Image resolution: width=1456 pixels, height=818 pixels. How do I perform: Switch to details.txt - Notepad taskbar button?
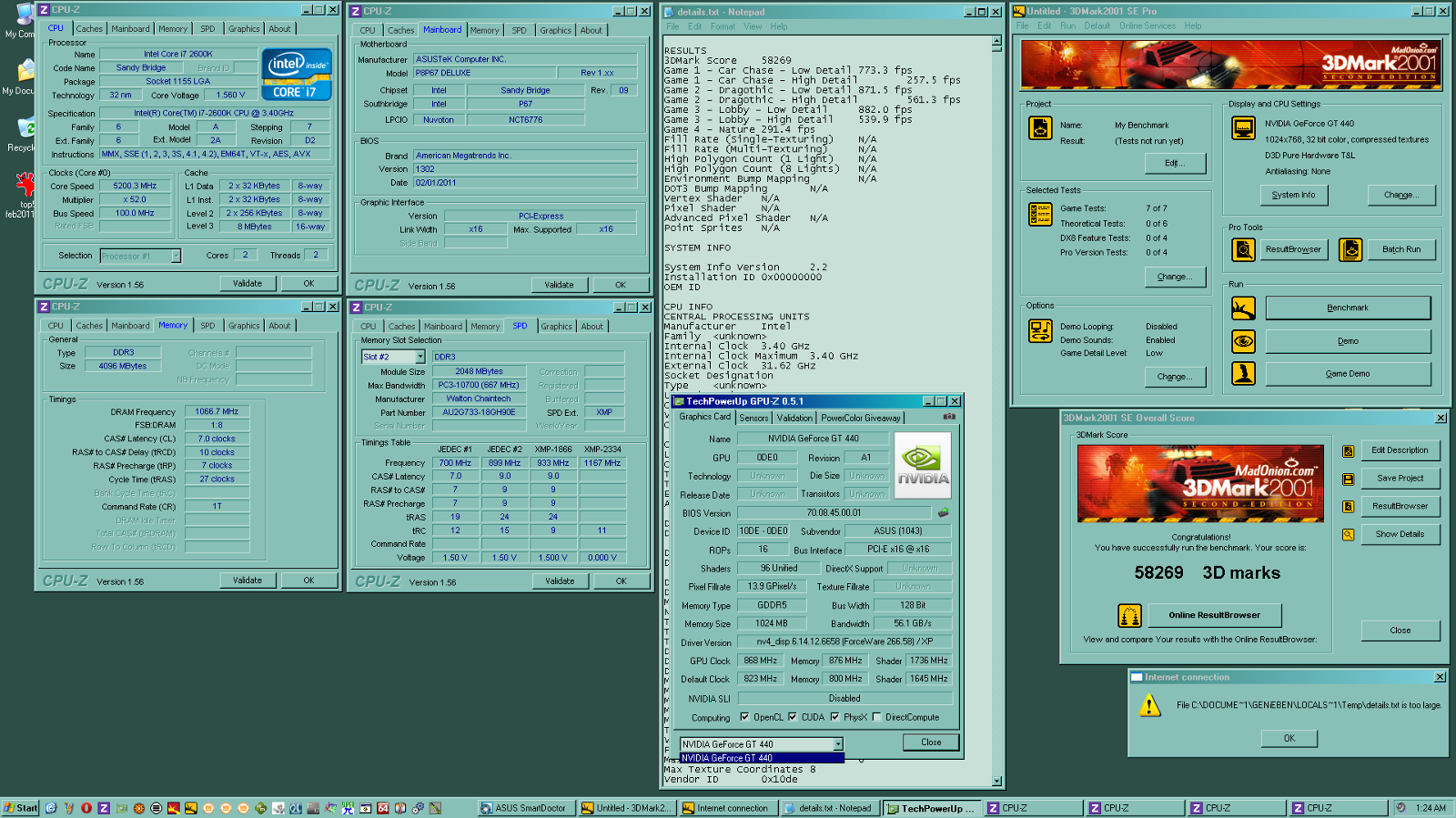[830, 808]
